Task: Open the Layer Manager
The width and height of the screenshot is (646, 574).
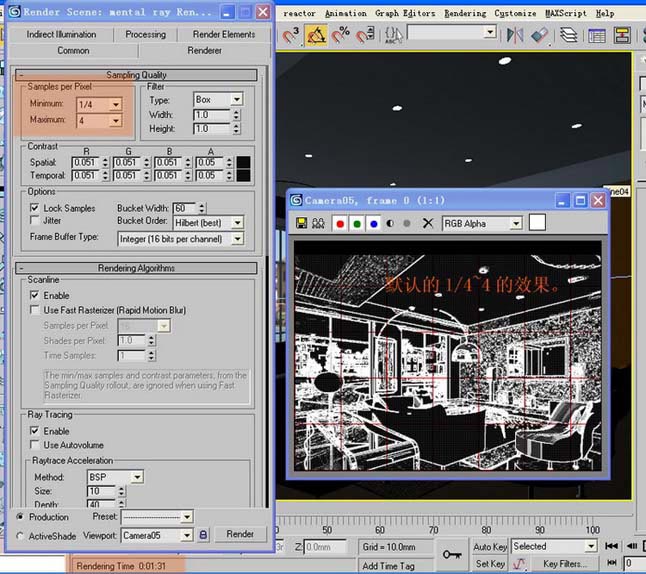Action: tap(569, 35)
